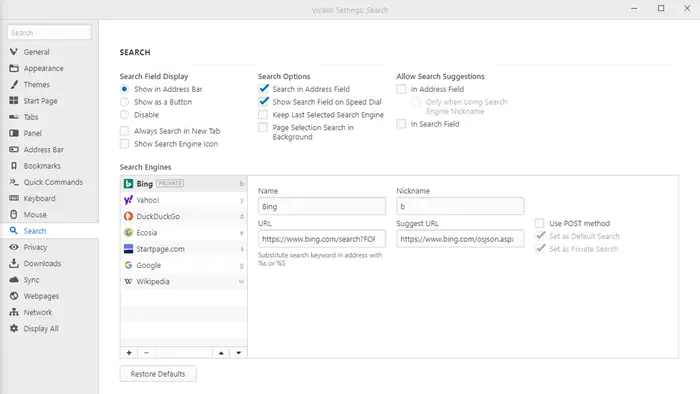This screenshot has width=700, height=394.
Task: Click the plus icon to add search engine
Action: click(x=129, y=353)
